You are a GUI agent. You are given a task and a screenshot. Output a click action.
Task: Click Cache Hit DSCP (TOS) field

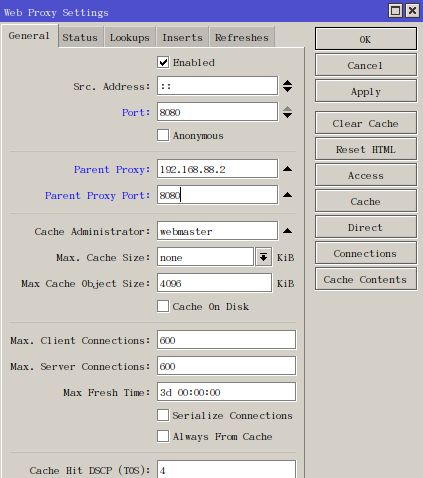click(226, 469)
